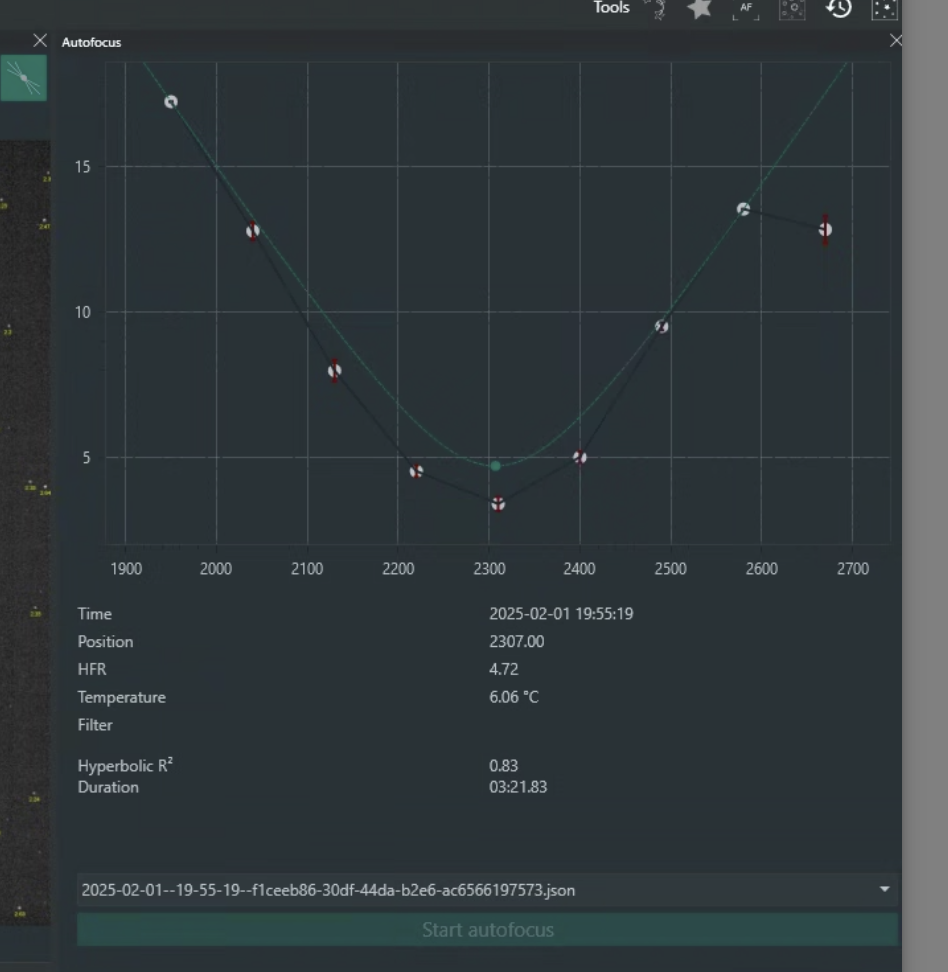Image resolution: width=948 pixels, height=972 pixels.
Task: Click the data point near position 2220
Action: (x=416, y=471)
